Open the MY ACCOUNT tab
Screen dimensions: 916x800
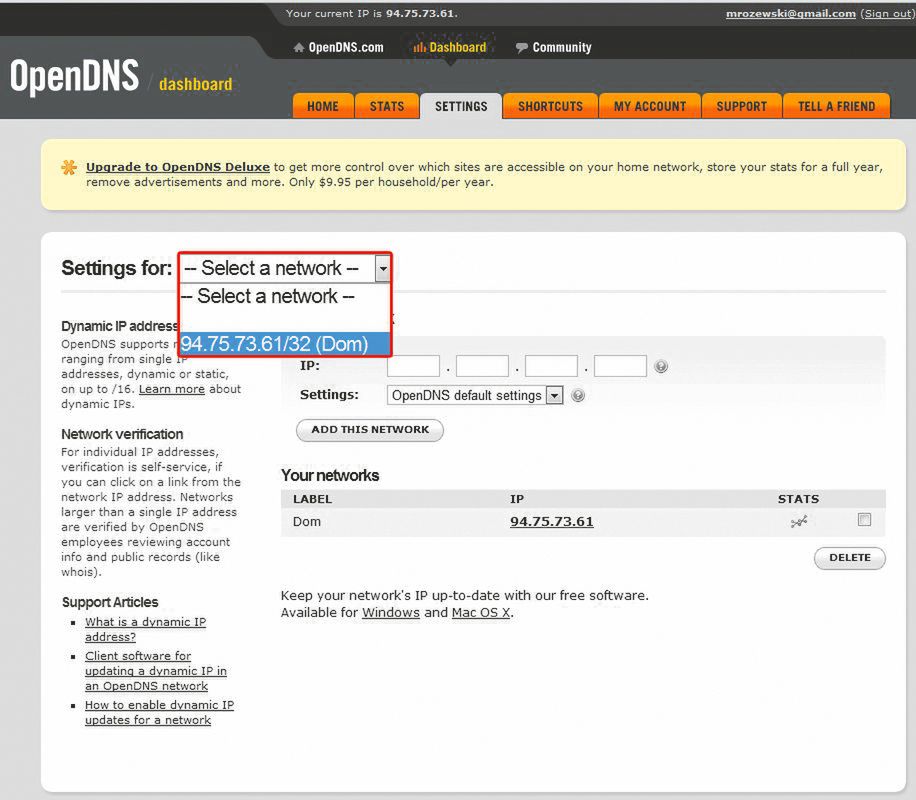click(x=650, y=106)
